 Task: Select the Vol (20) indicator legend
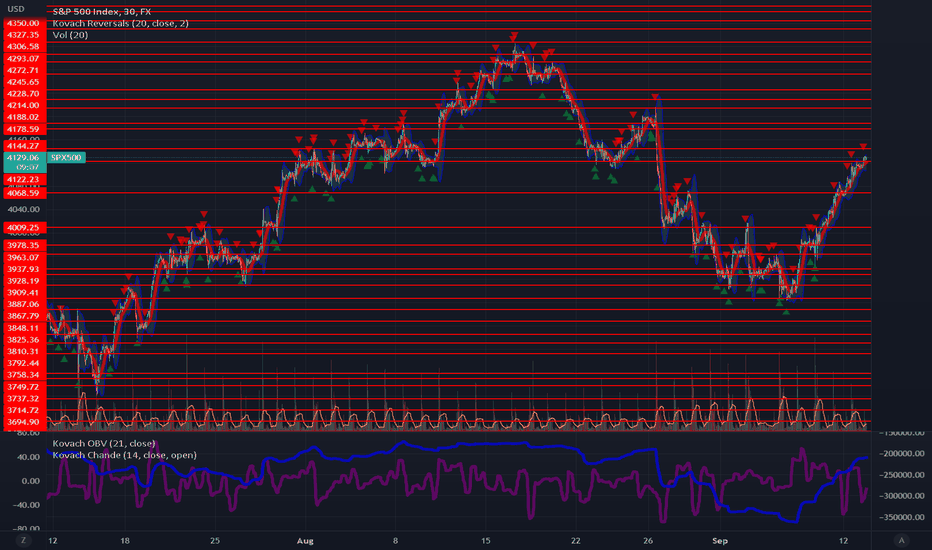70,35
